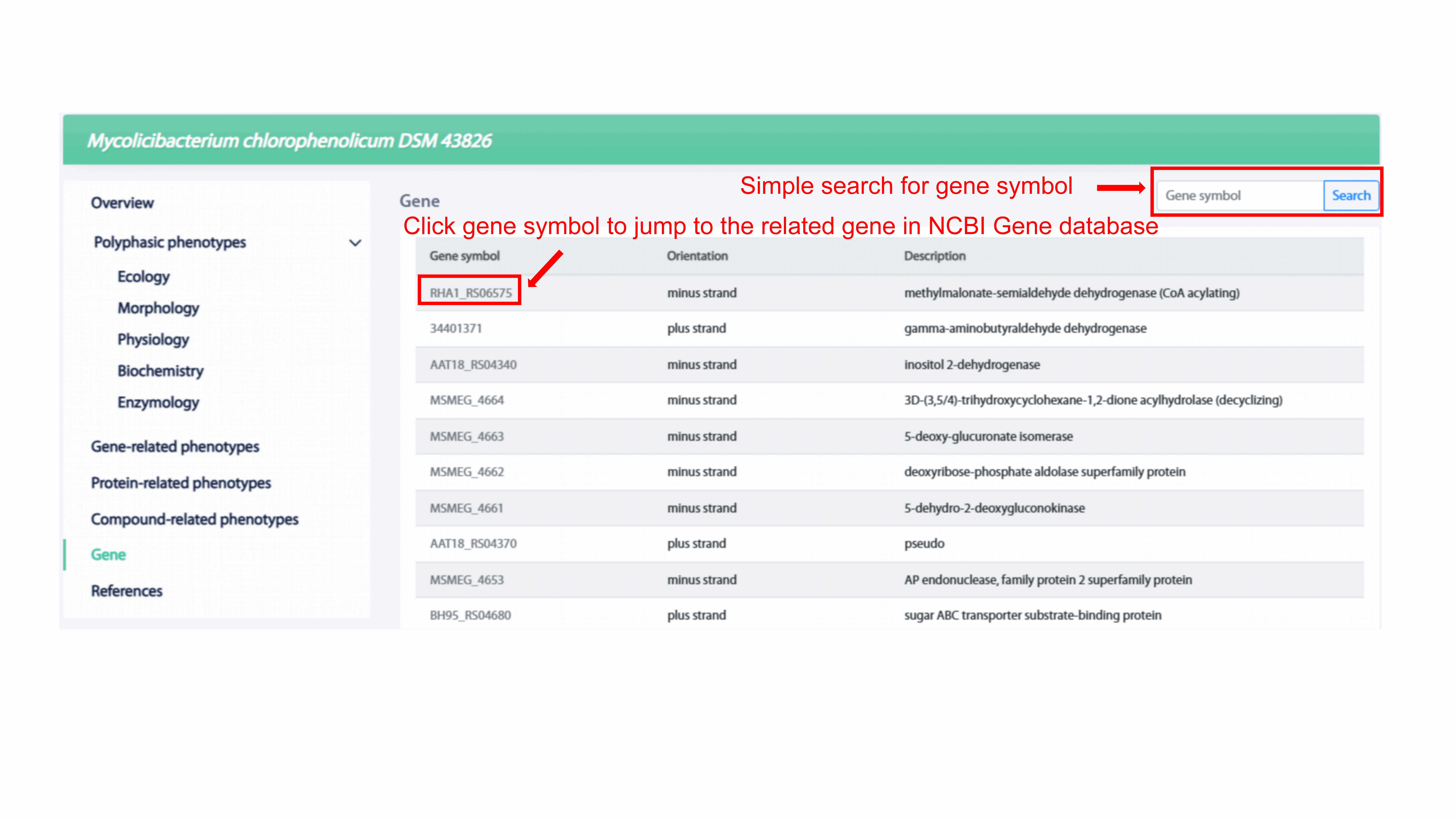Open the Overview section
The image size is (1456, 819).
[x=122, y=203]
